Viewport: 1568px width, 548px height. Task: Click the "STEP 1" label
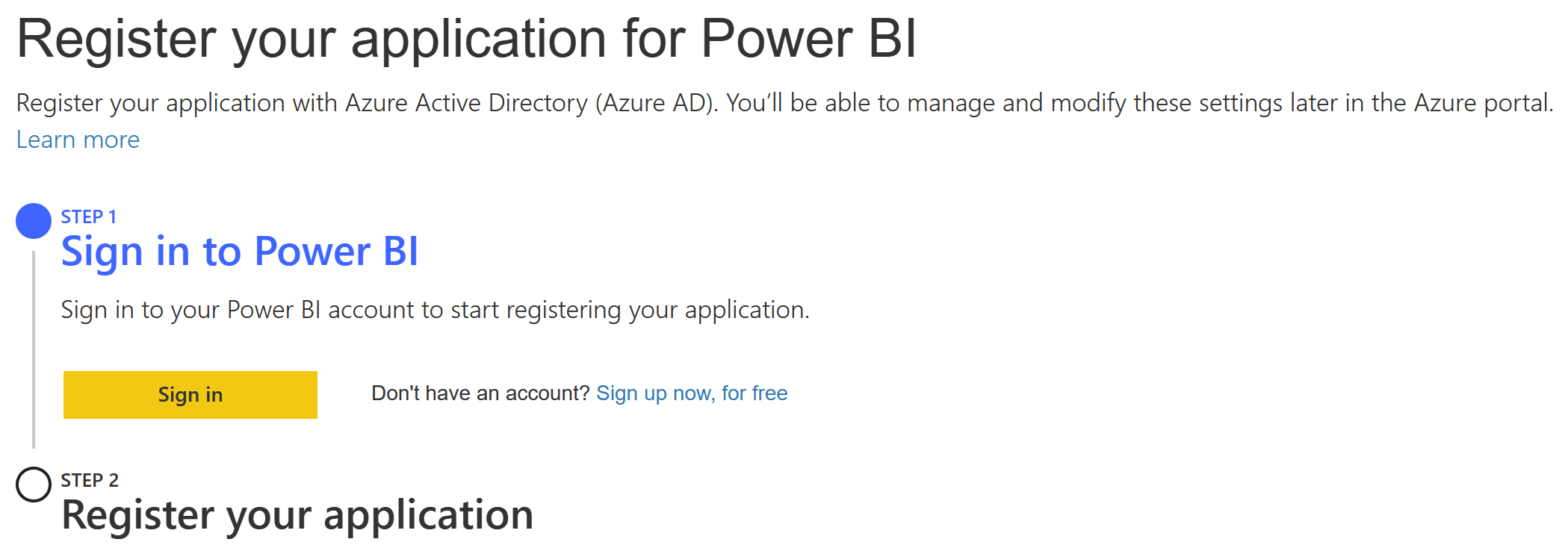click(x=88, y=217)
